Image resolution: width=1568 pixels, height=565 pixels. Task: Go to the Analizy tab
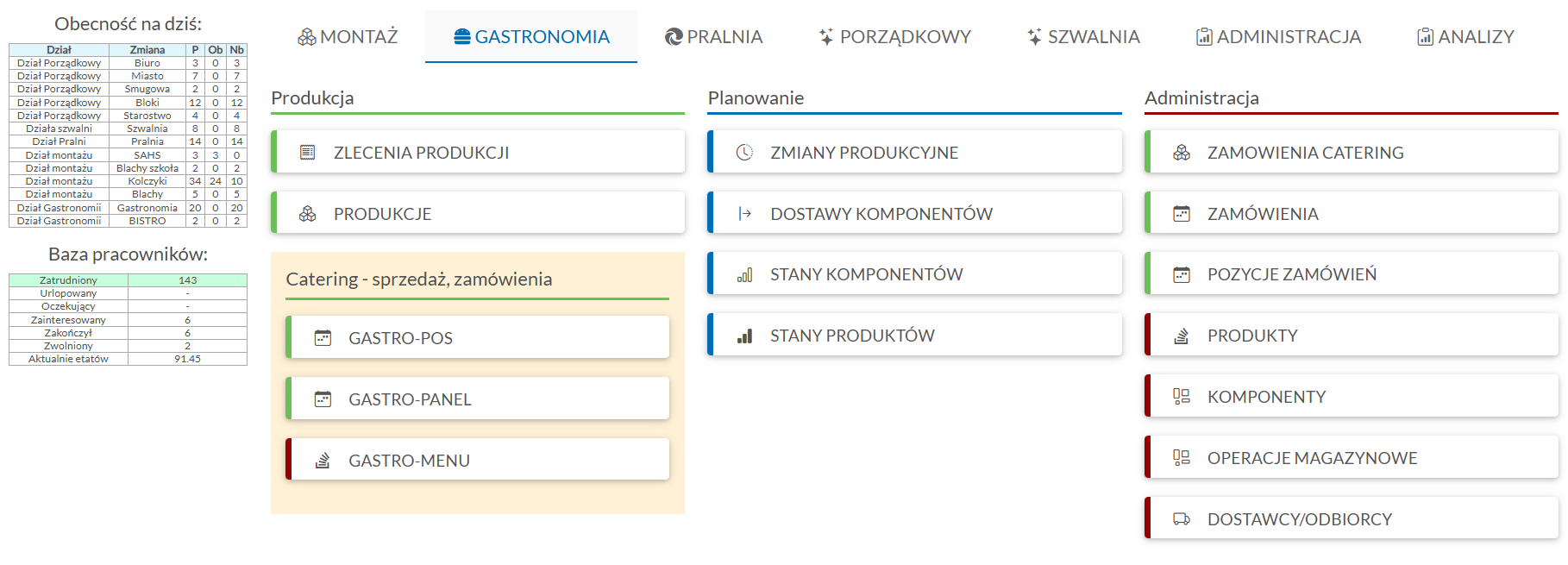pyautogui.click(x=1465, y=37)
